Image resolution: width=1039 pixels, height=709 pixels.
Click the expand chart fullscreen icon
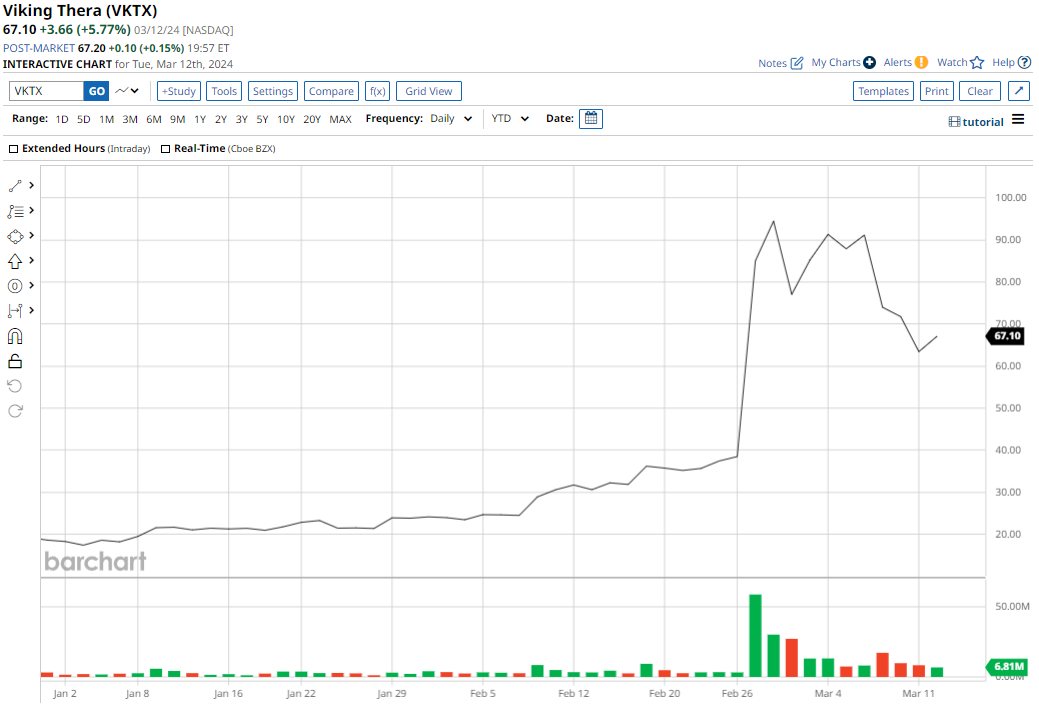click(1019, 91)
